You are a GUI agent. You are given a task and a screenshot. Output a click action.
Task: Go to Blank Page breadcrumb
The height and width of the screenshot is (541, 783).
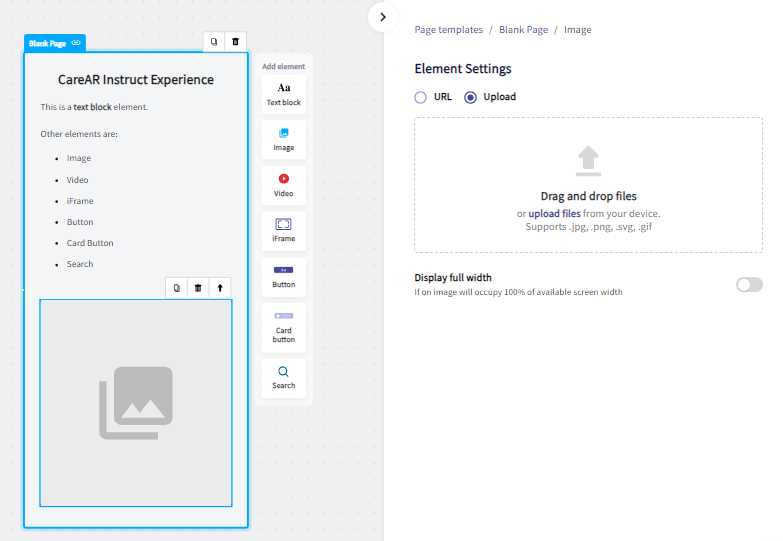(x=523, y=29)
